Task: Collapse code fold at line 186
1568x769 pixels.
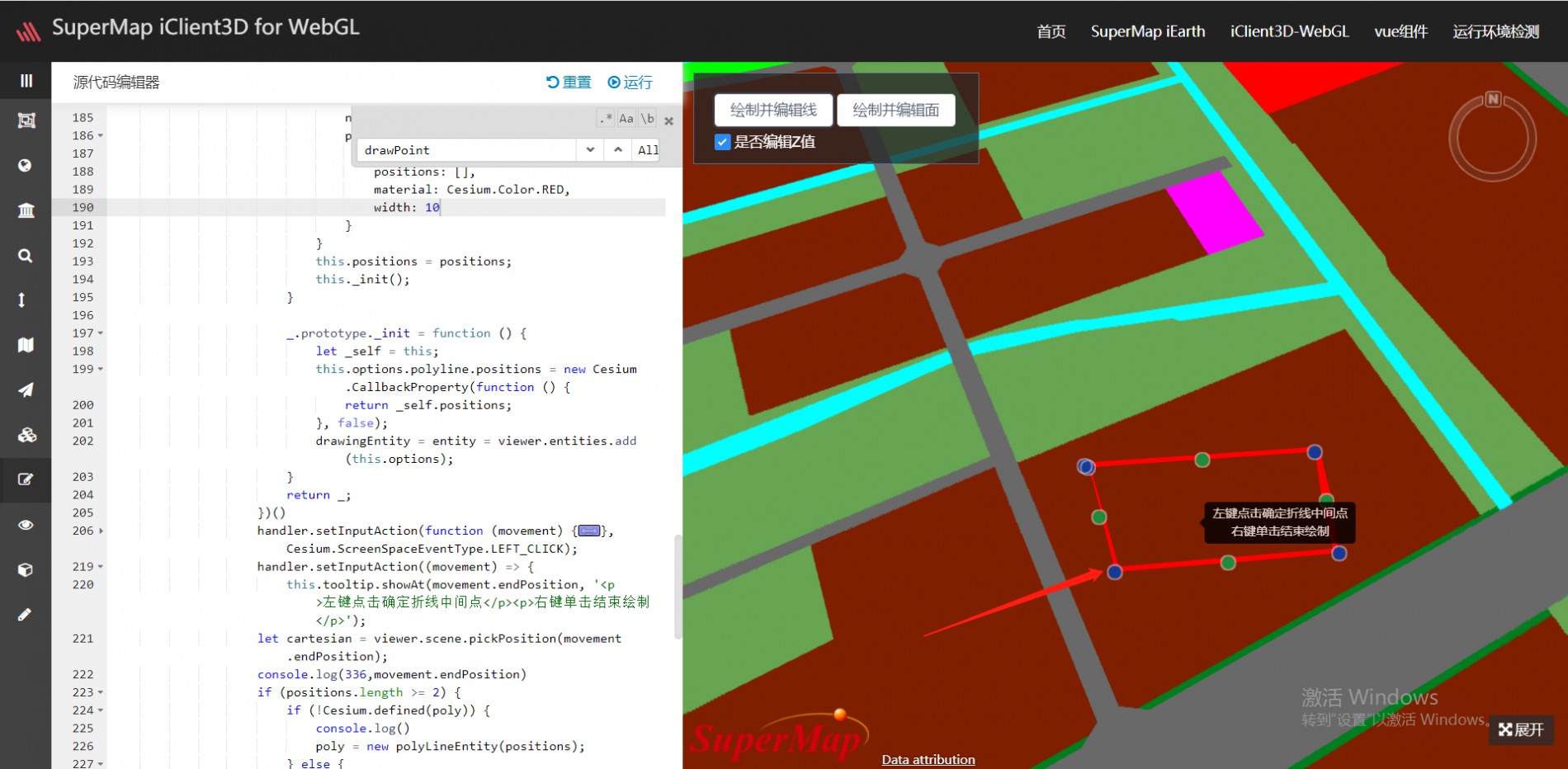Action: click(x=101, y=135)
